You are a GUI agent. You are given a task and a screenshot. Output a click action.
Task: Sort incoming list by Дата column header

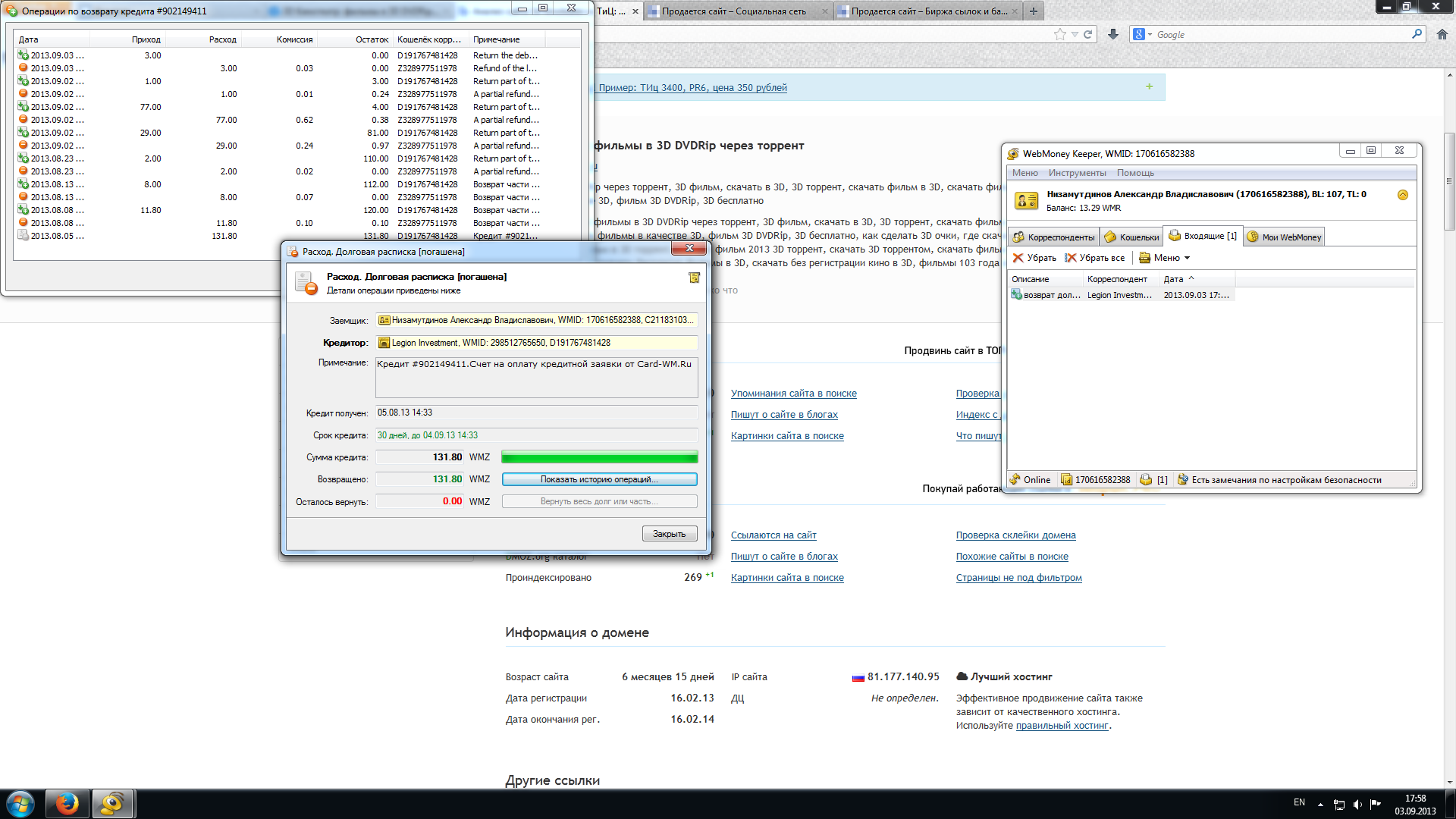(x=1173, y=279)
